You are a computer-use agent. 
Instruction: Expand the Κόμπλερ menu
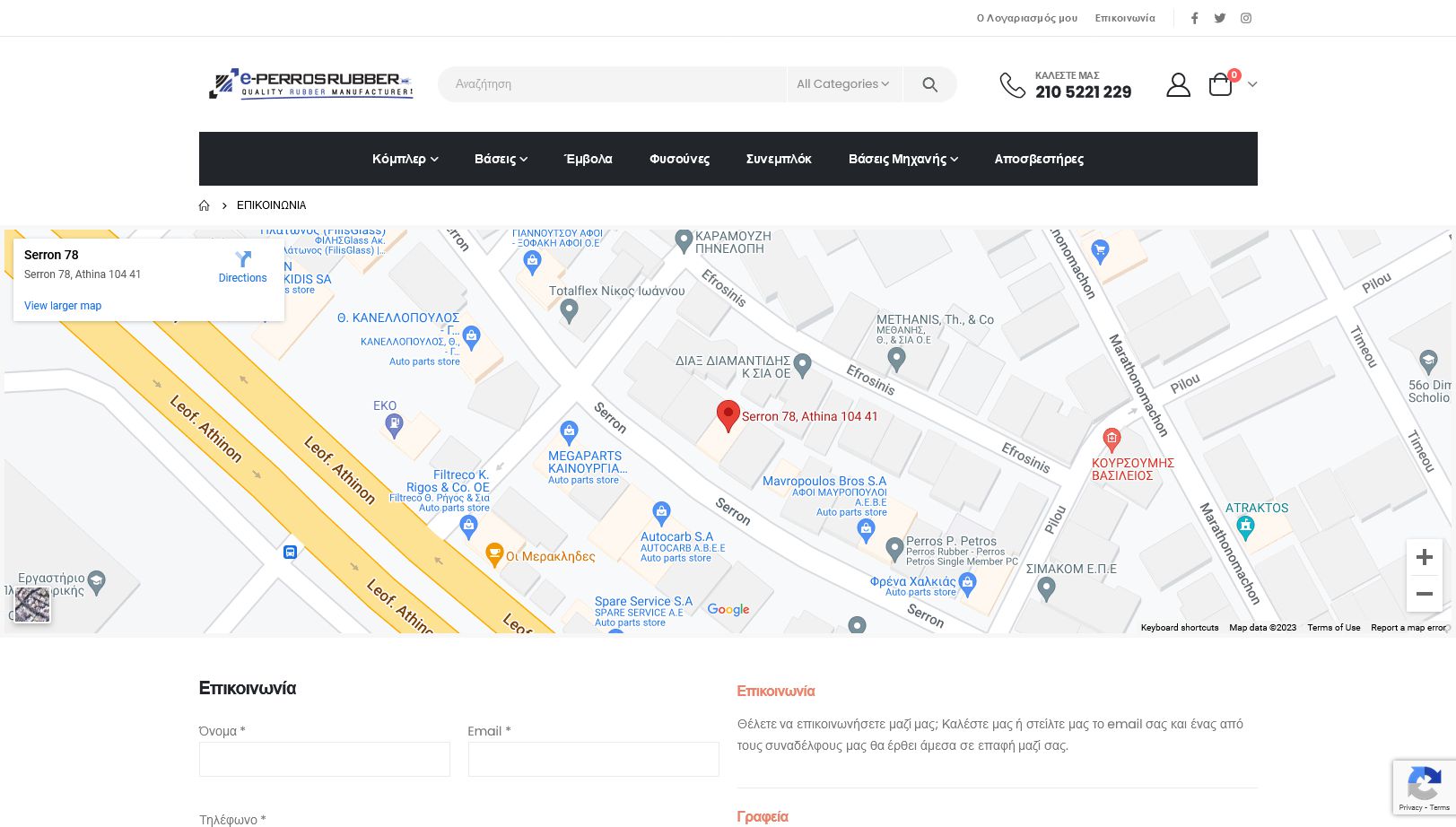[405, 159]
